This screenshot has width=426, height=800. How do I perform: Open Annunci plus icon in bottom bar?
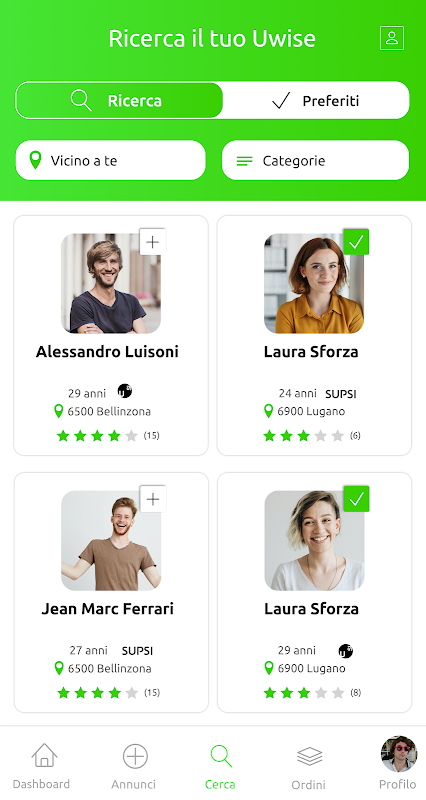pos(135,756)
